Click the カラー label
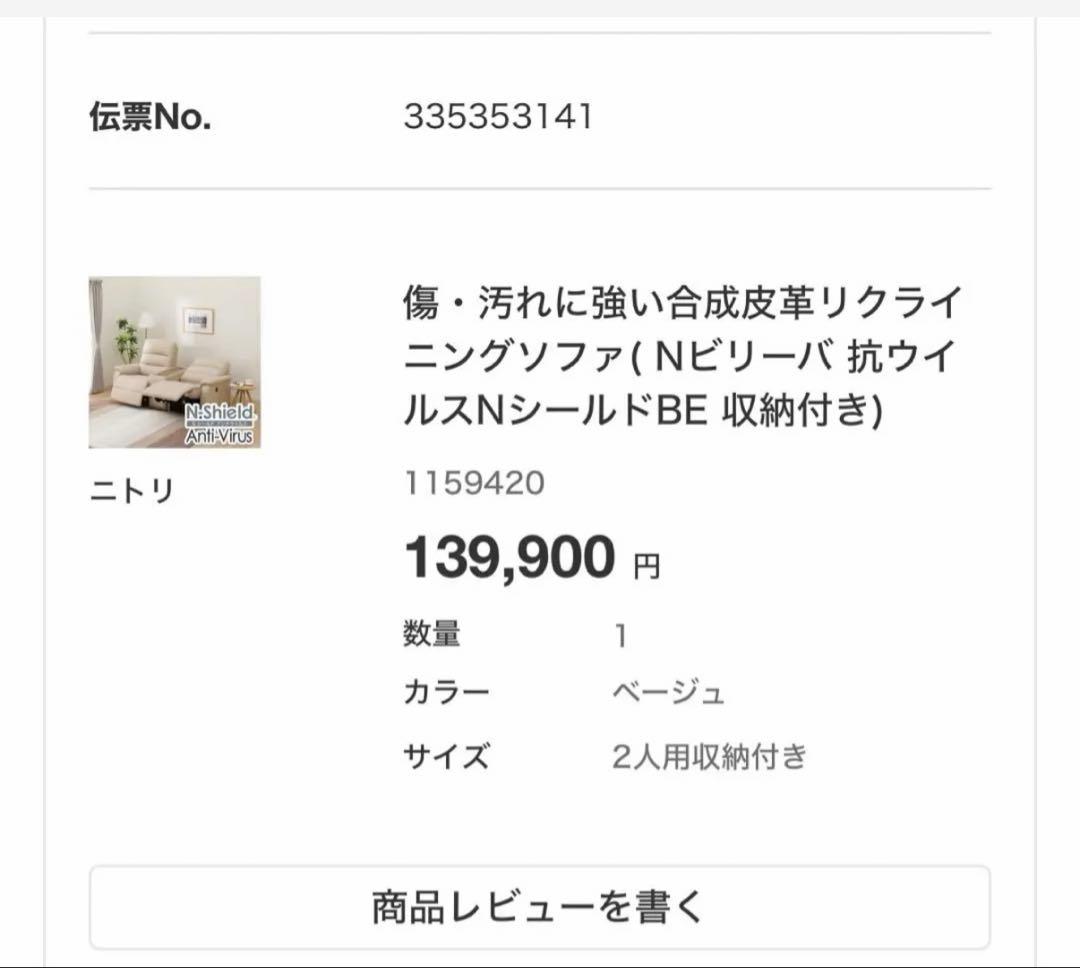 pyautogui.click(x=447, y=690)
